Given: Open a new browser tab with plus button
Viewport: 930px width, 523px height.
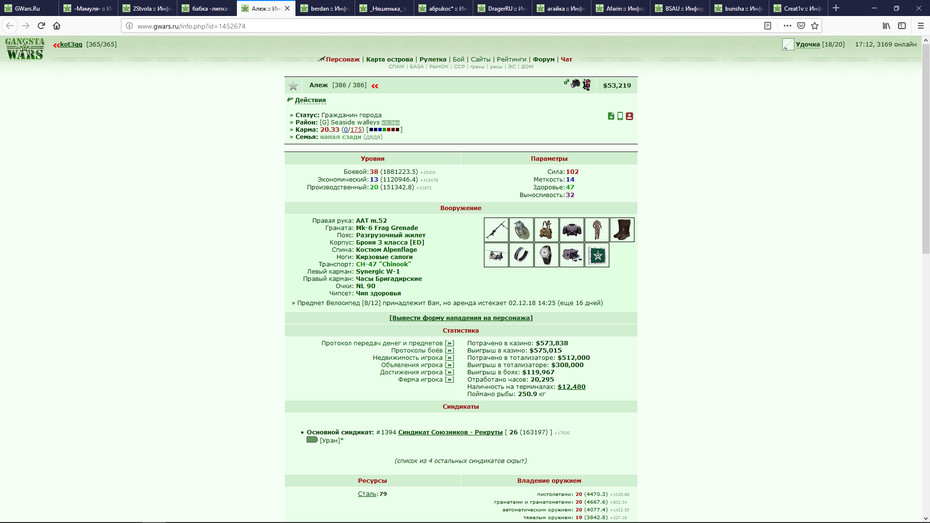Looking at the screenshot, I should pos(836,8).
